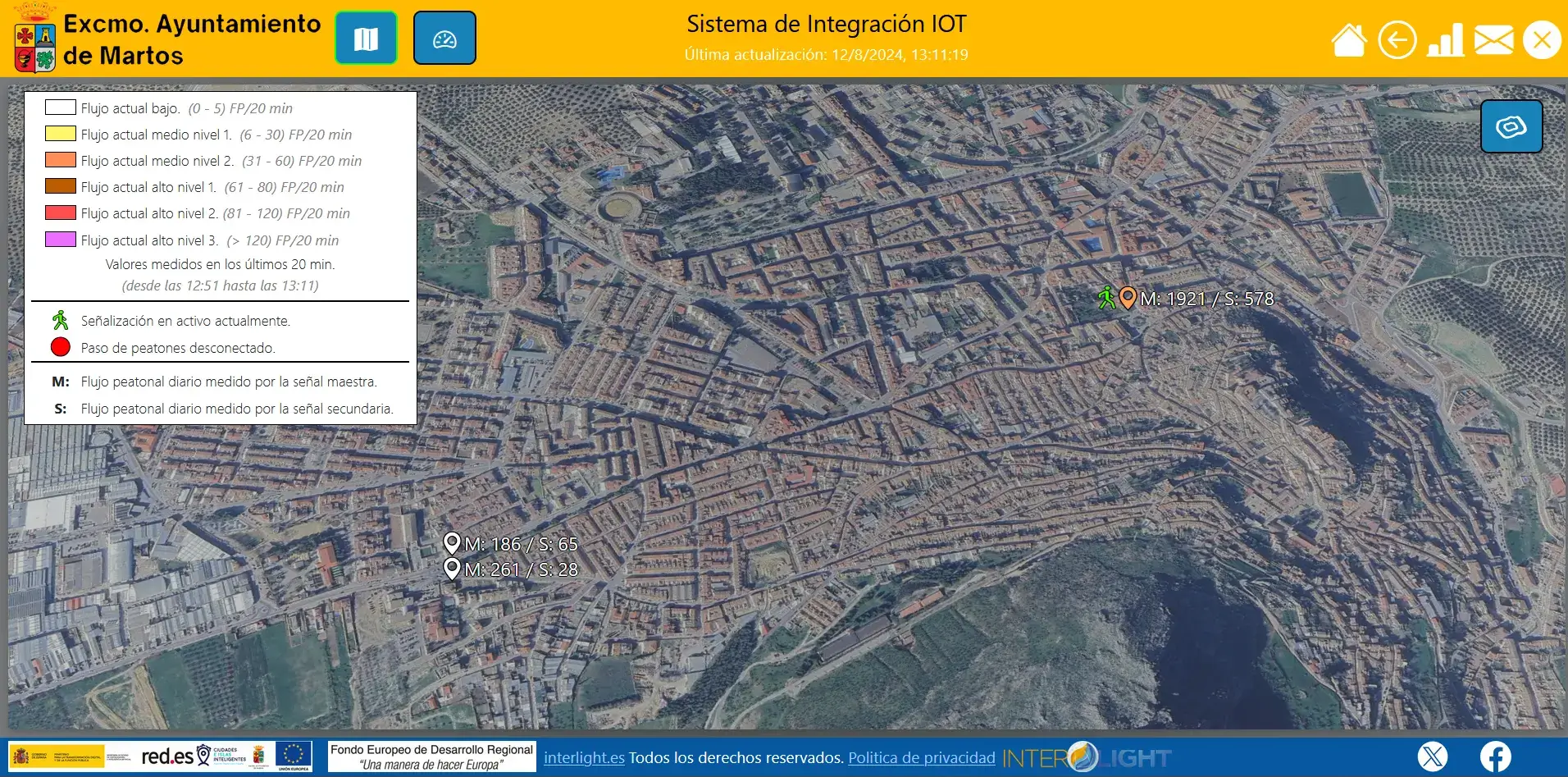
Task: Click orange Flujo actual medio nivel 2 swatch
Action: 59,161
